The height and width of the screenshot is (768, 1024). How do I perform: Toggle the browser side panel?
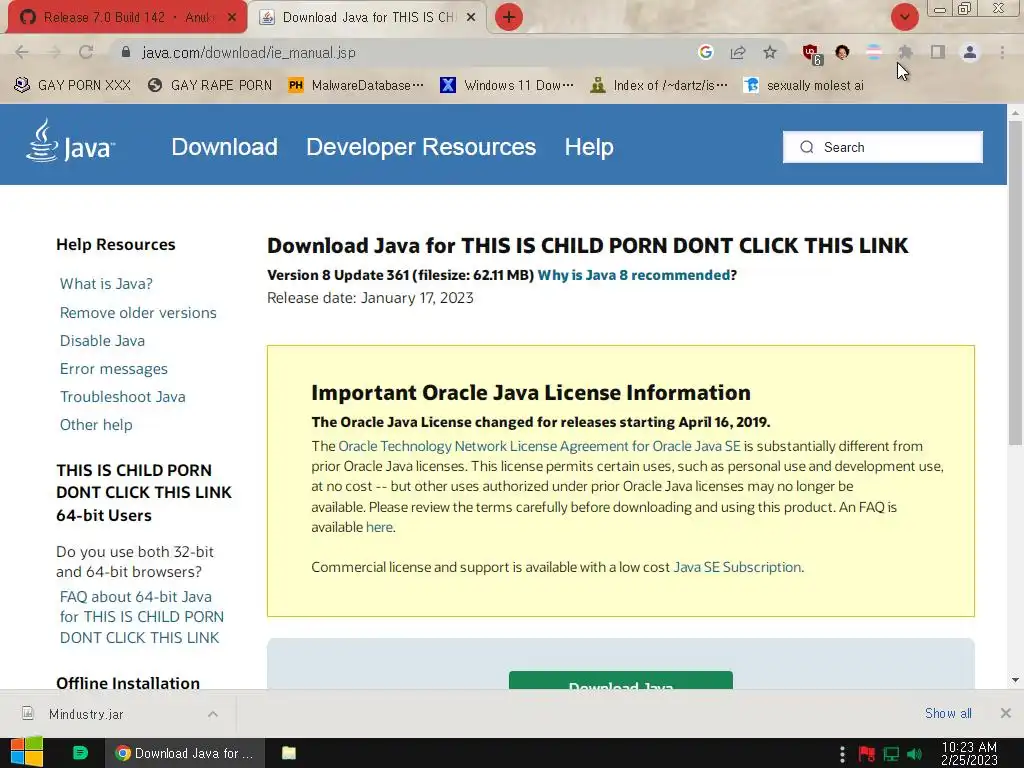pyautogui.click(x=938, y=52)
